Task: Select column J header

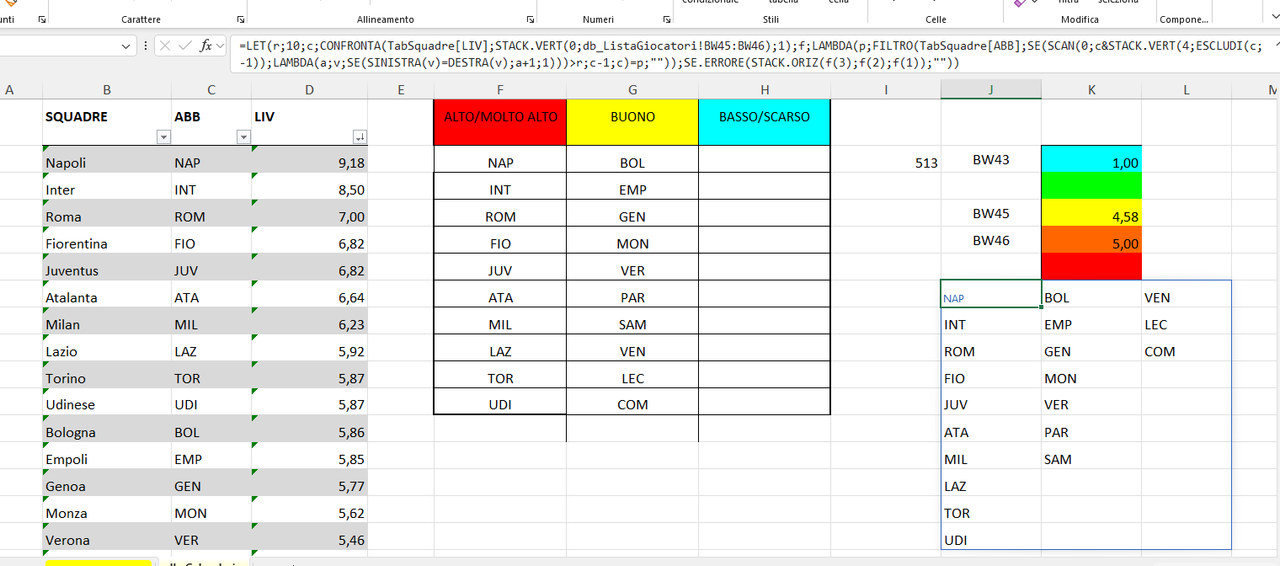Action: click(x=990, y=90)
